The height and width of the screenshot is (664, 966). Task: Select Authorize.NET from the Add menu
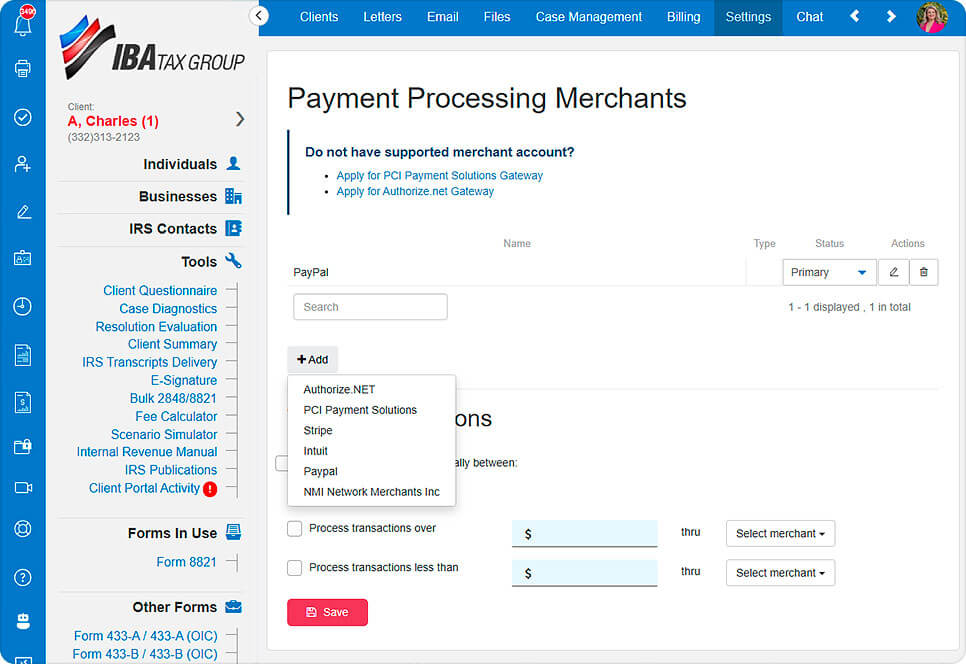click(x=339, y=389)
